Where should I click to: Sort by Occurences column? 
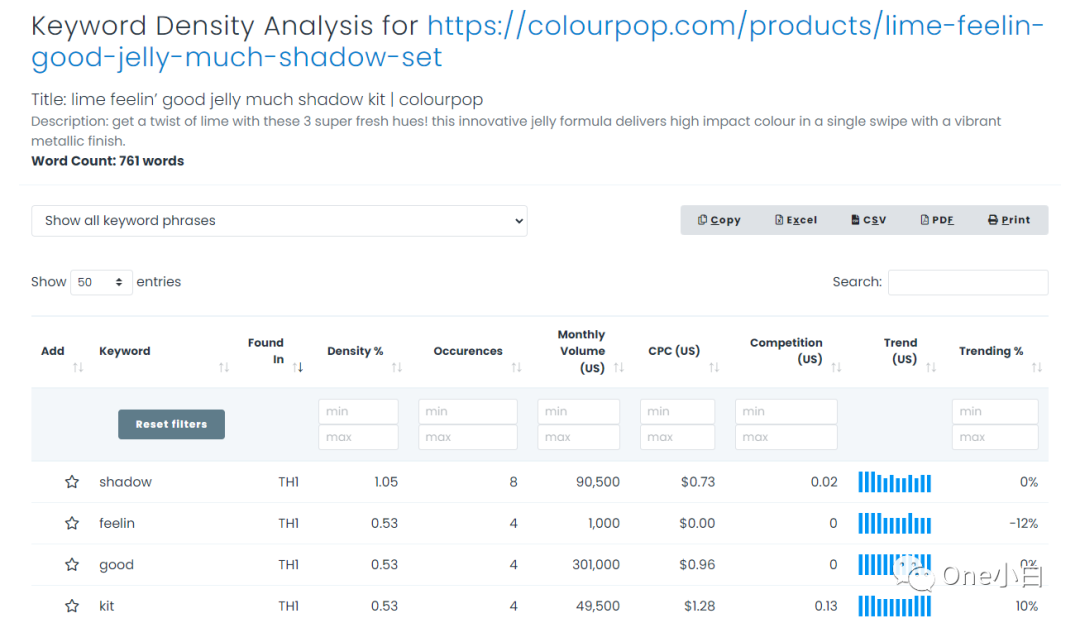517,368
